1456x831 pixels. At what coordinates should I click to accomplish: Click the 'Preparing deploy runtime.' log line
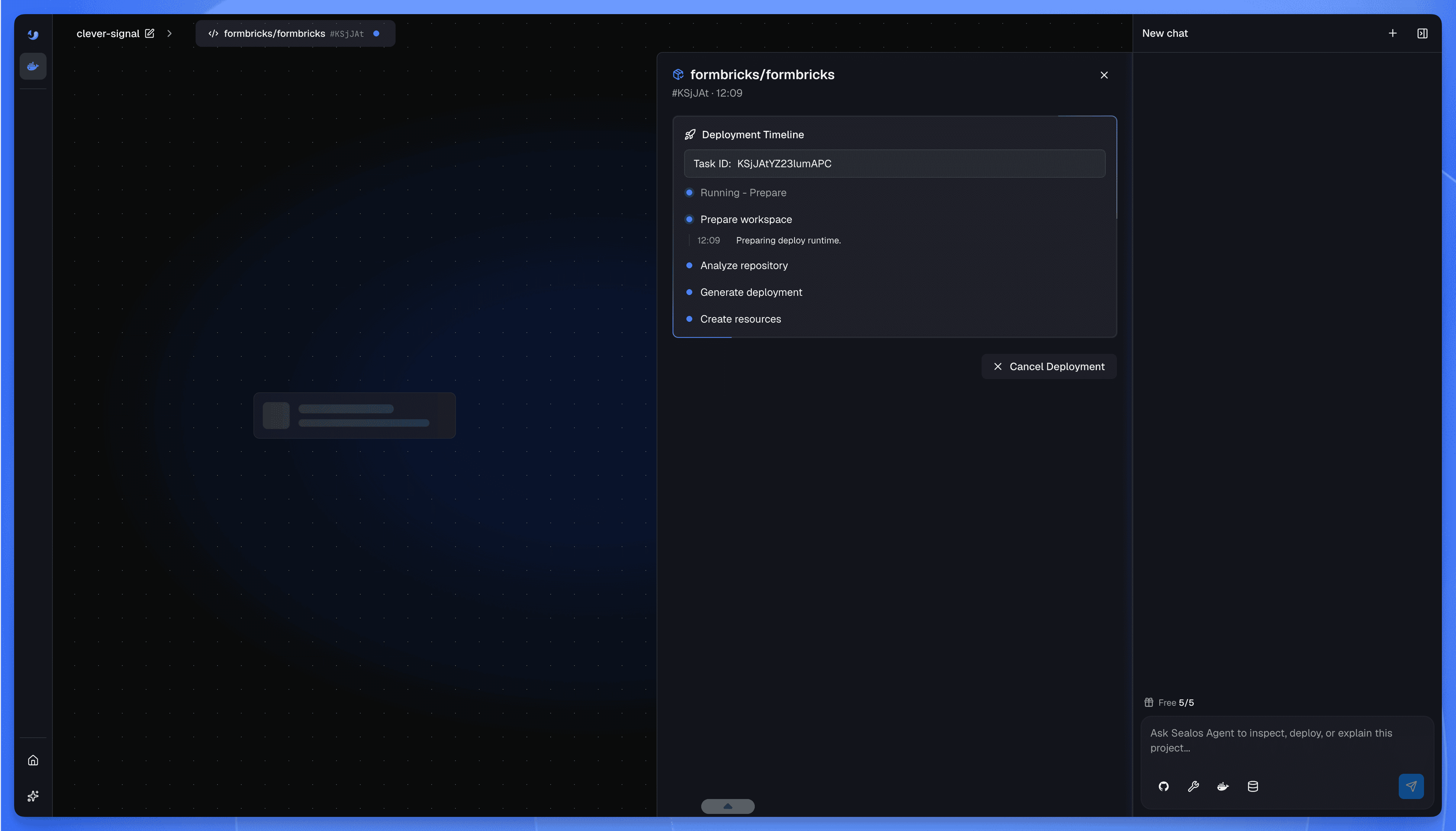tap(788, 241)
